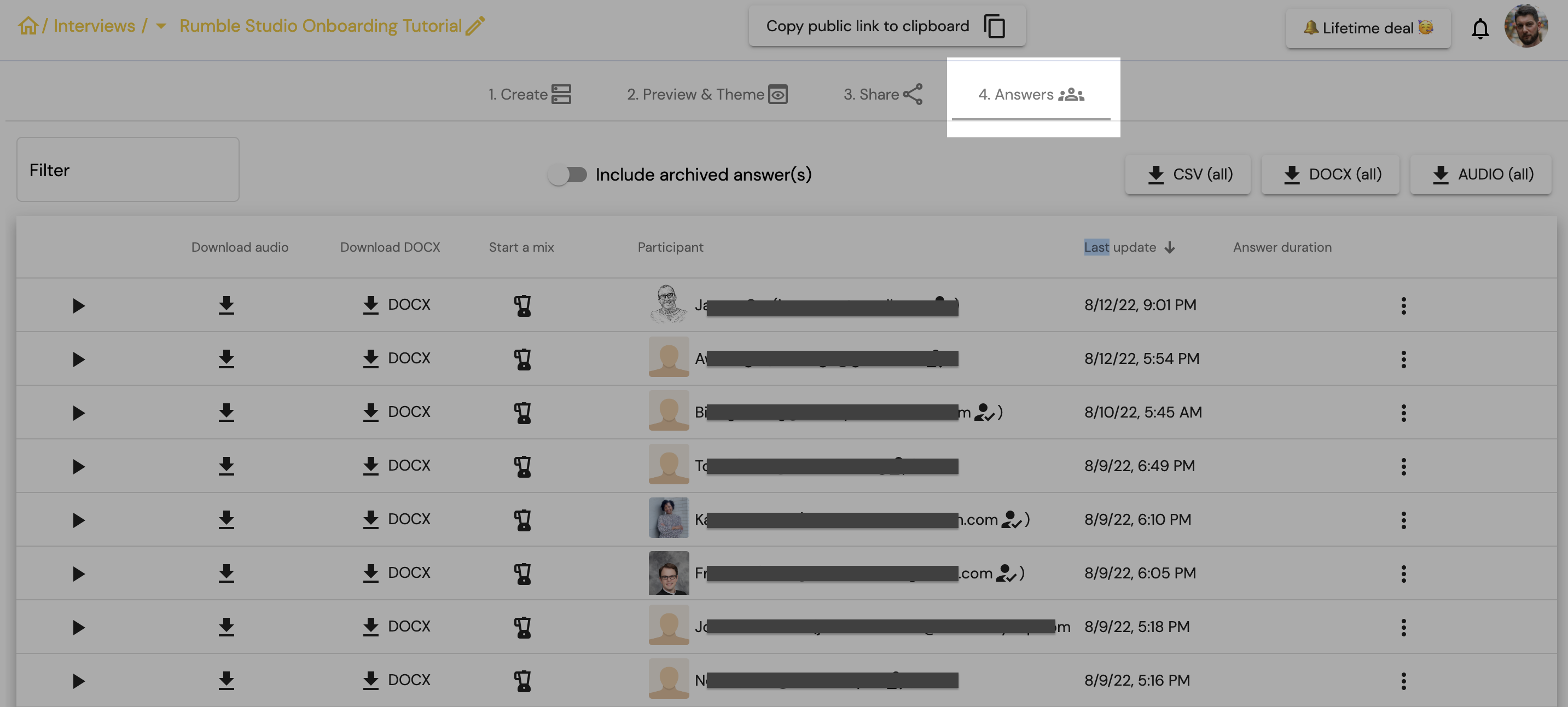
Task: Go to the 1. Create tab
Action: click(530, 94)
